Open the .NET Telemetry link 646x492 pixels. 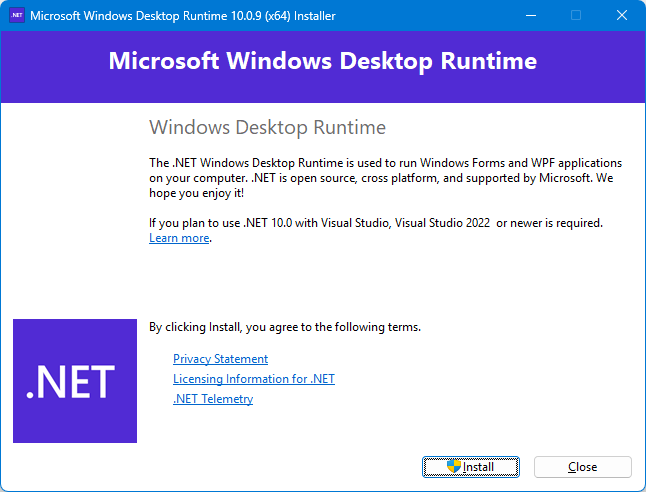pos(213,399)
